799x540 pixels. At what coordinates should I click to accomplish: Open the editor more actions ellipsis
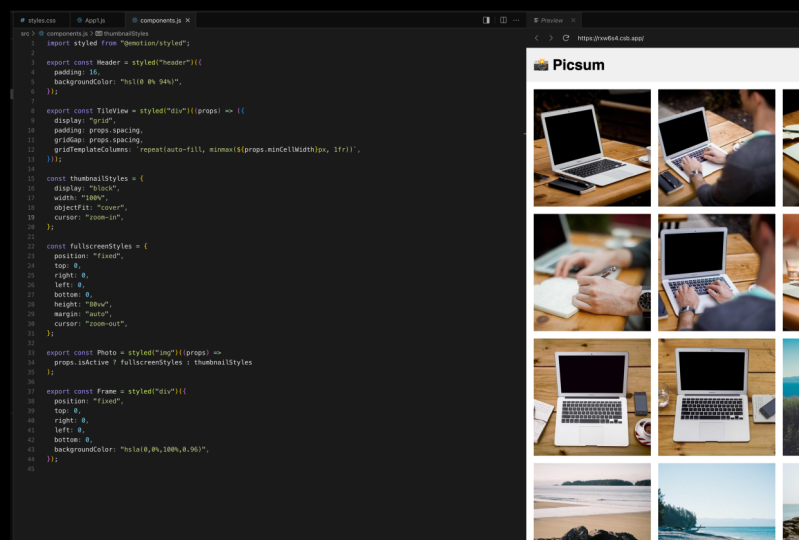516,20
